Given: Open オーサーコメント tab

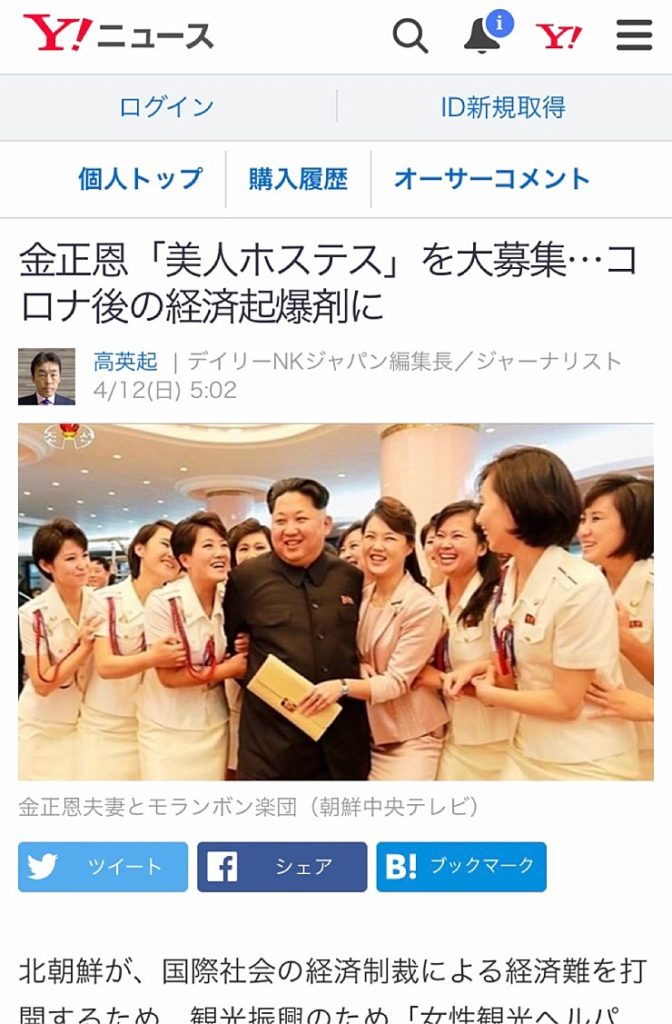Looking at the screenshot, I should 492,179.
